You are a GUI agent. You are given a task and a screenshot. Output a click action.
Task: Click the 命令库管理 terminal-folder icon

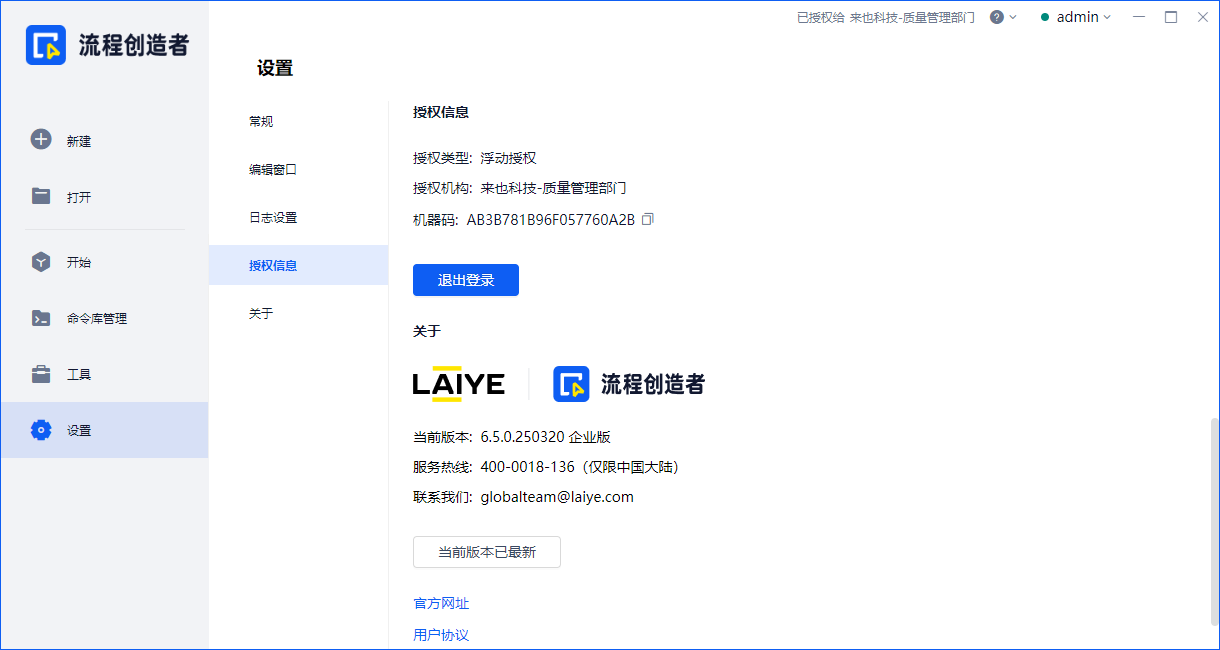[x=41, y=318]
